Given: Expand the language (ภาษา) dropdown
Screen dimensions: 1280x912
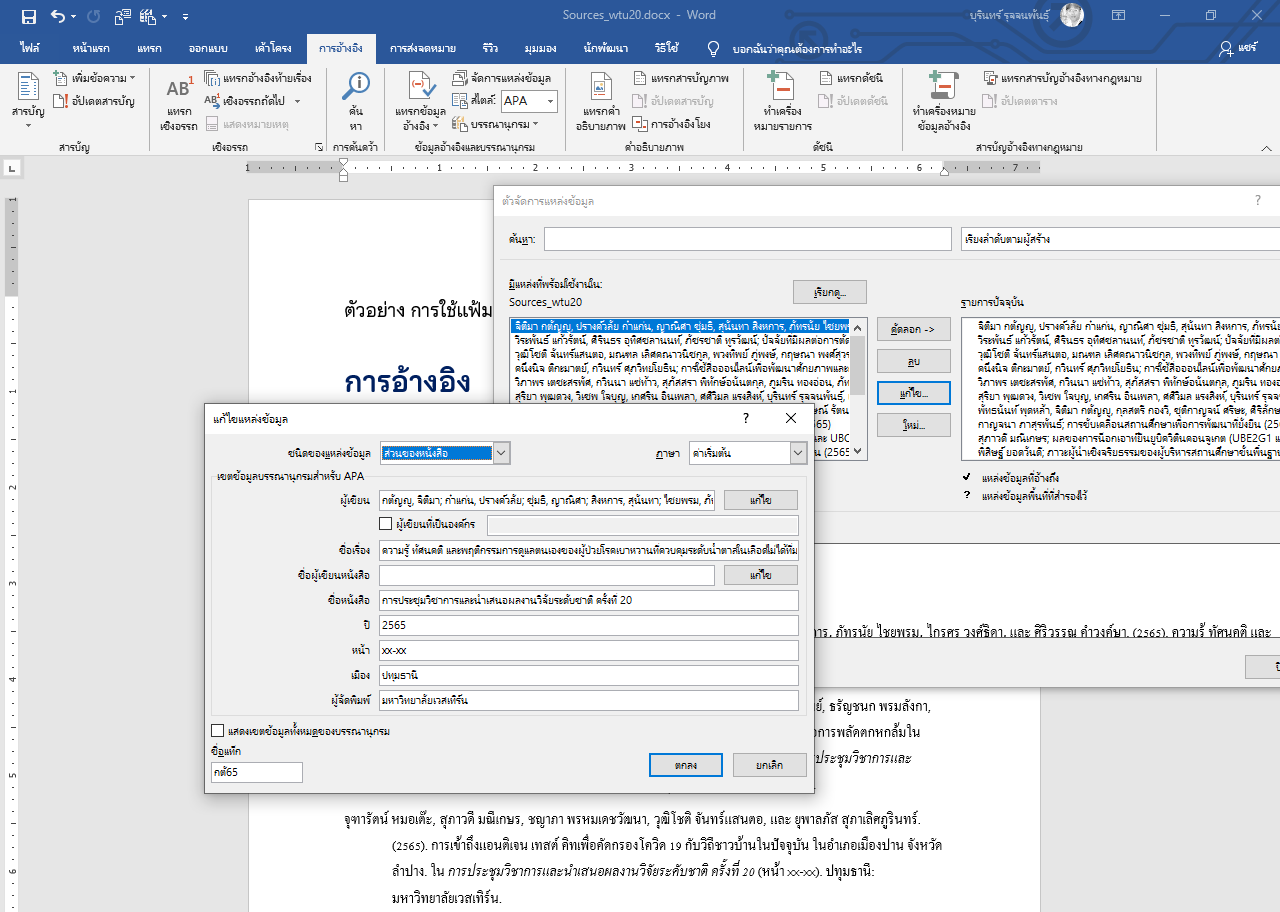Looking at the screenshot, I should coord(797,453).
